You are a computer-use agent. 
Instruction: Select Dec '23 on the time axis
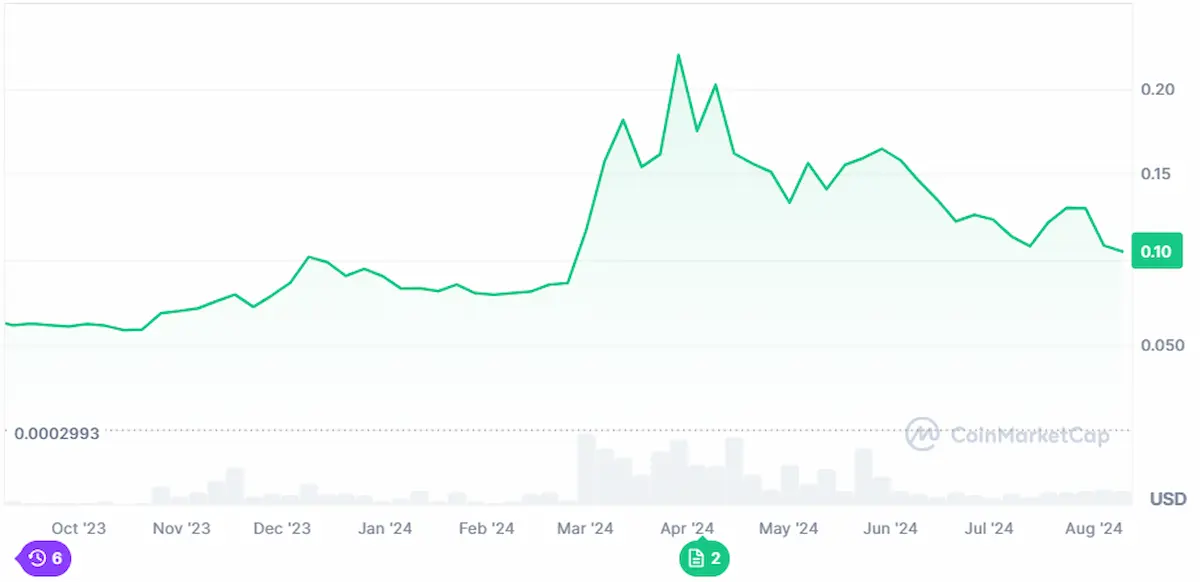tap(283, 528)
